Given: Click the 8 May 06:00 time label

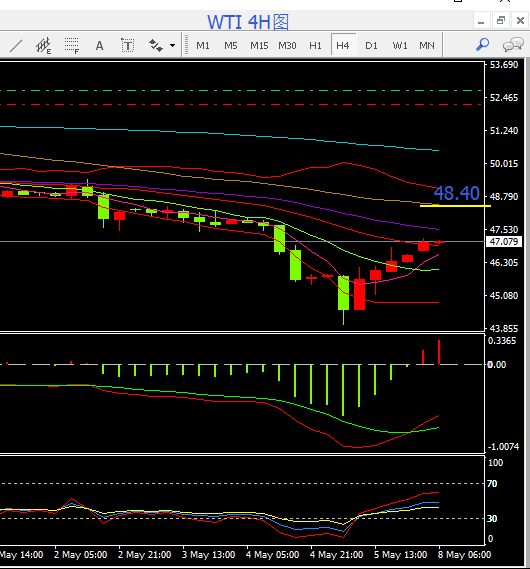Looking at the screenshot, I should point(464,555).
